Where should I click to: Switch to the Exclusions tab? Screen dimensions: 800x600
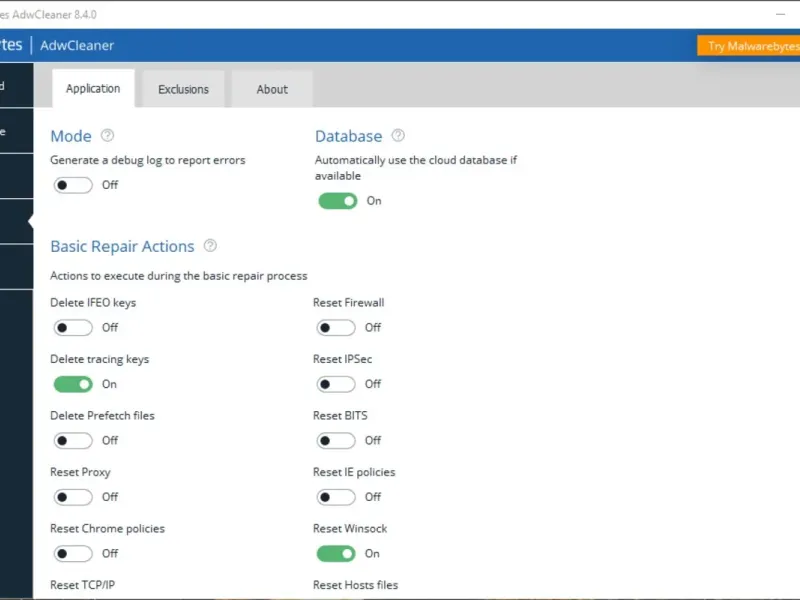[183, 89]
